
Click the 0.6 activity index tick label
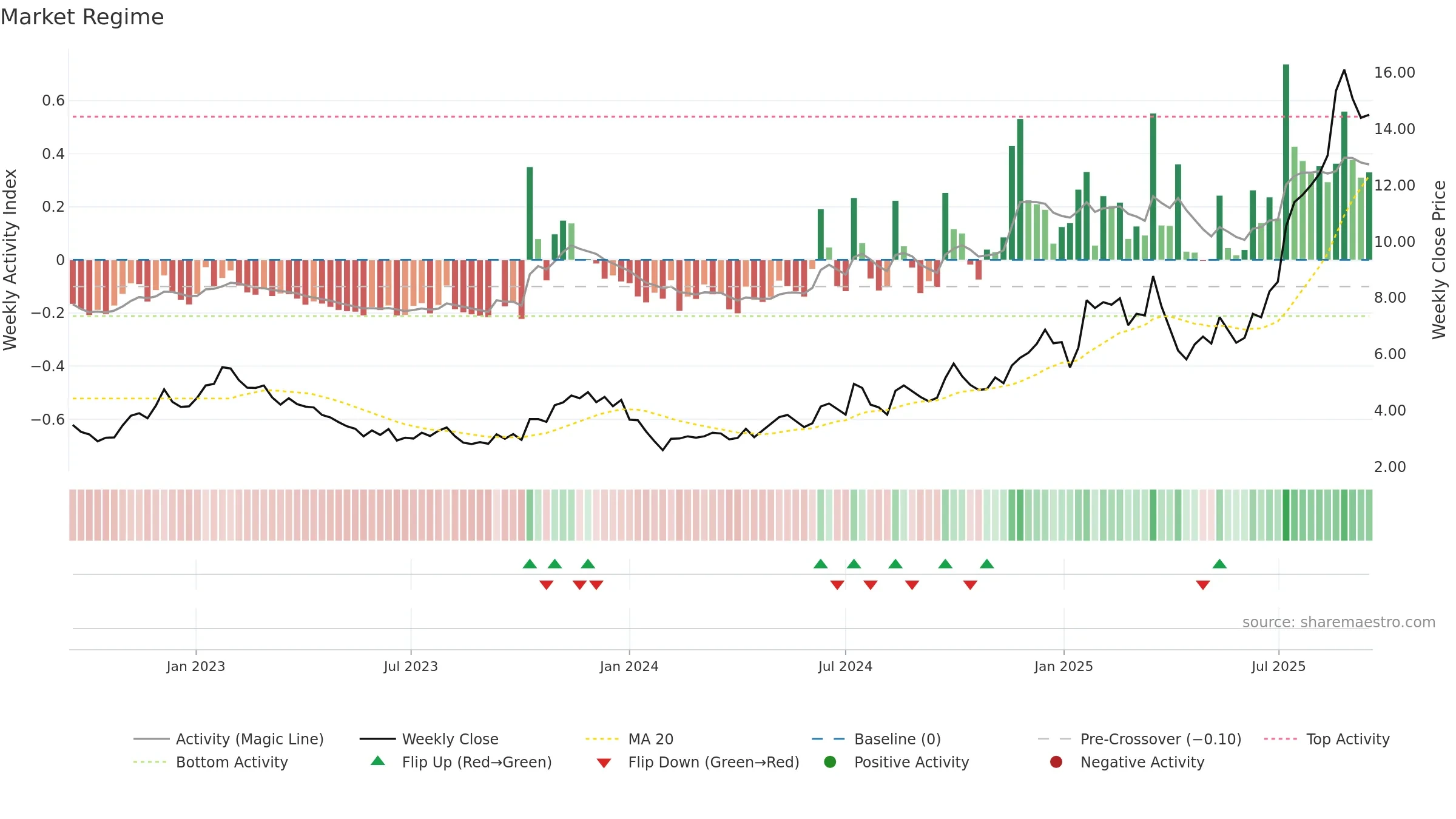(53, 101)
